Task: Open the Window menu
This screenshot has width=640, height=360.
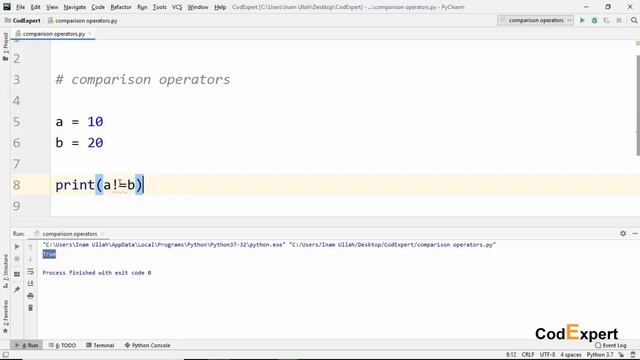Action: point(198,7)
